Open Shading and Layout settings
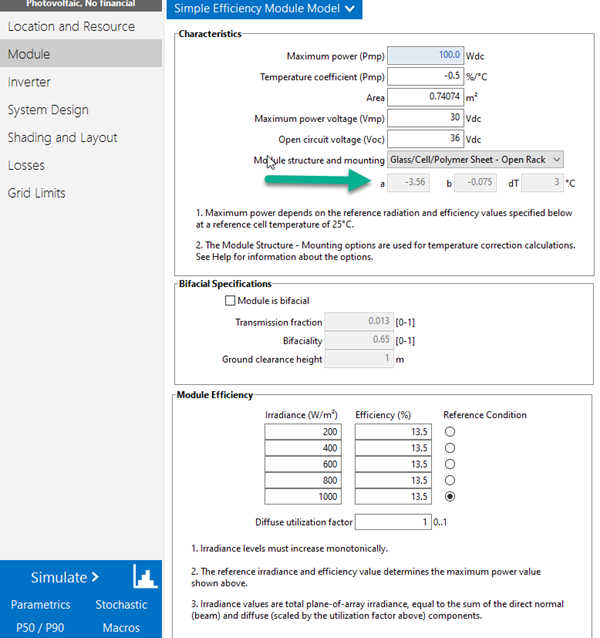Screen dimensions: 600x638 click(x=62, y=138)
